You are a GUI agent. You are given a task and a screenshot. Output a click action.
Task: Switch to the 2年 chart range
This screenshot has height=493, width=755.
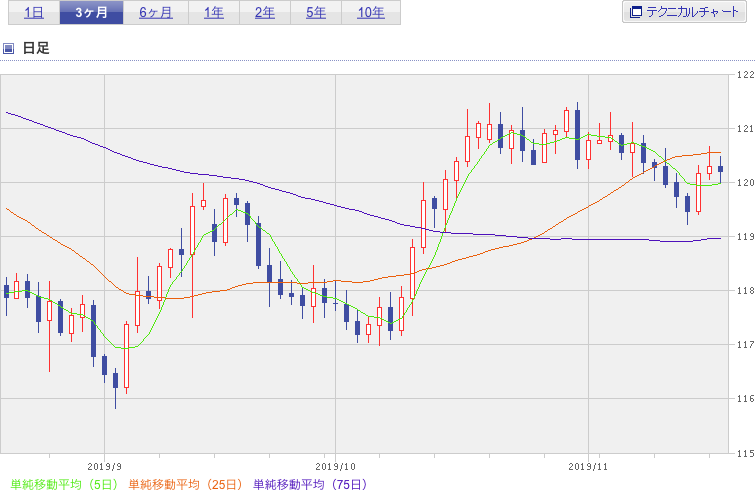tap(265, 13)
